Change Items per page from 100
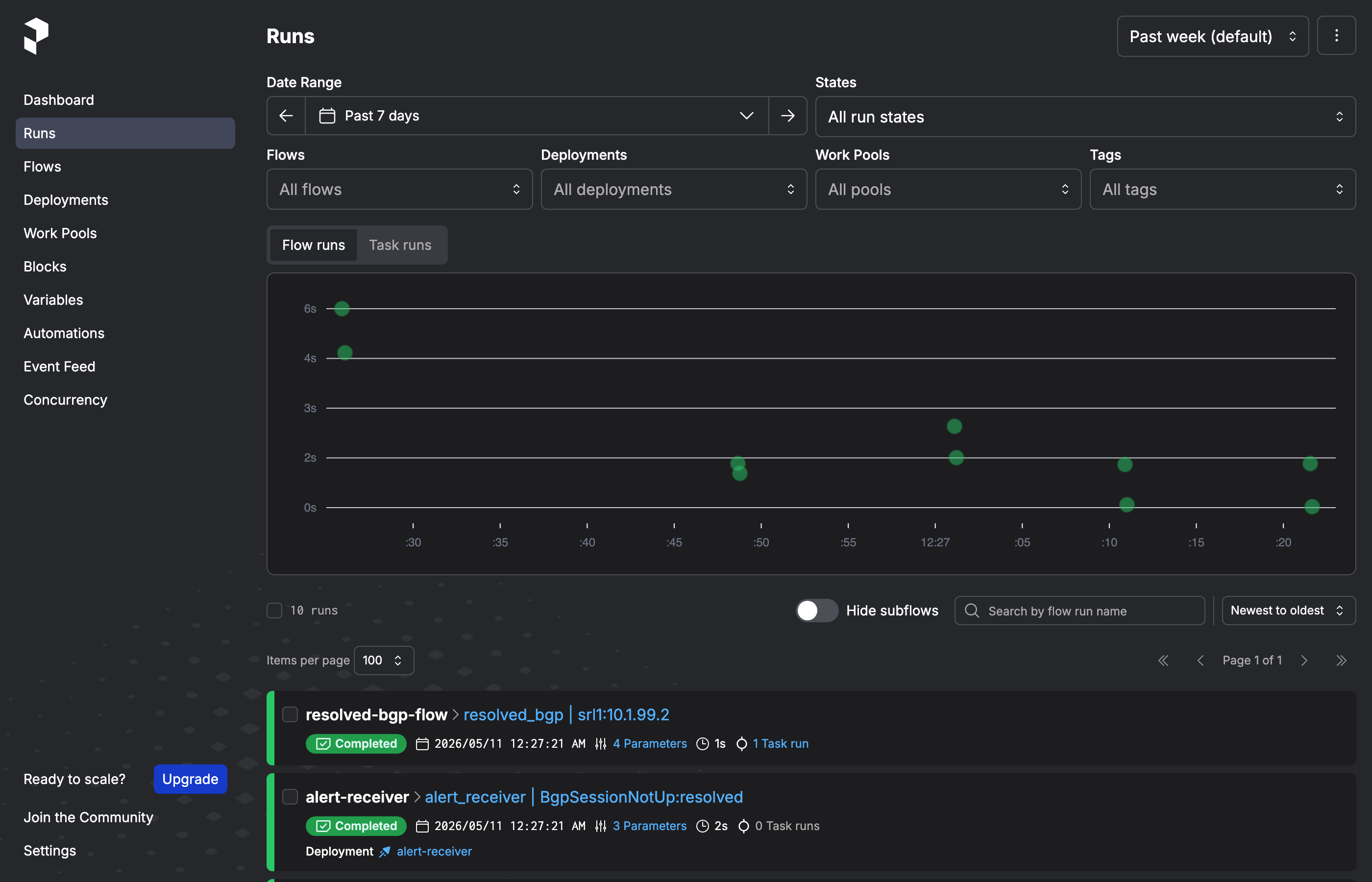The height and width of the screenshot is (882, 1372). (384, 661)
